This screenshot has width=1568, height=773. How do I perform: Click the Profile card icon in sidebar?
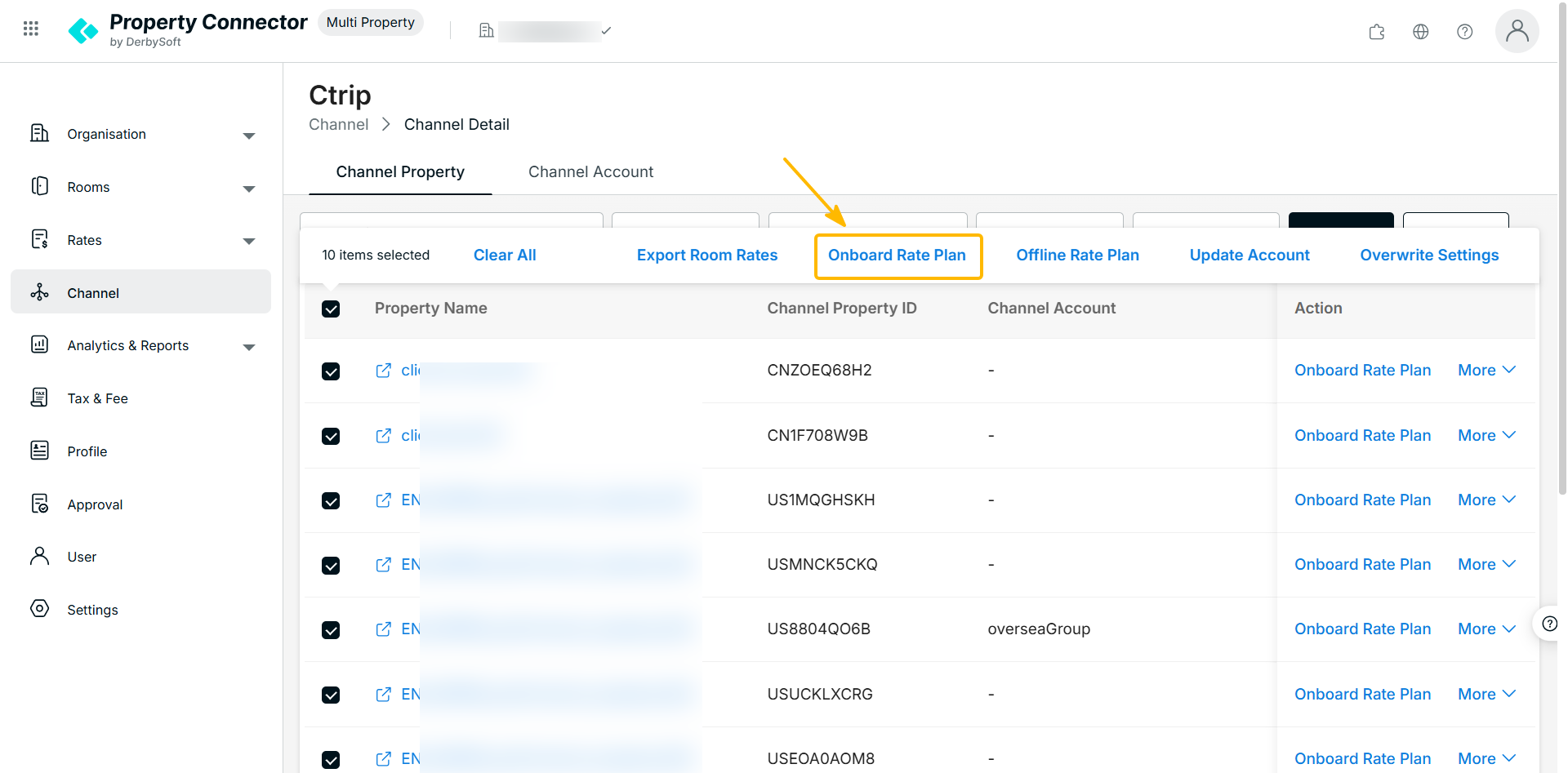click(x=39, y=451)
